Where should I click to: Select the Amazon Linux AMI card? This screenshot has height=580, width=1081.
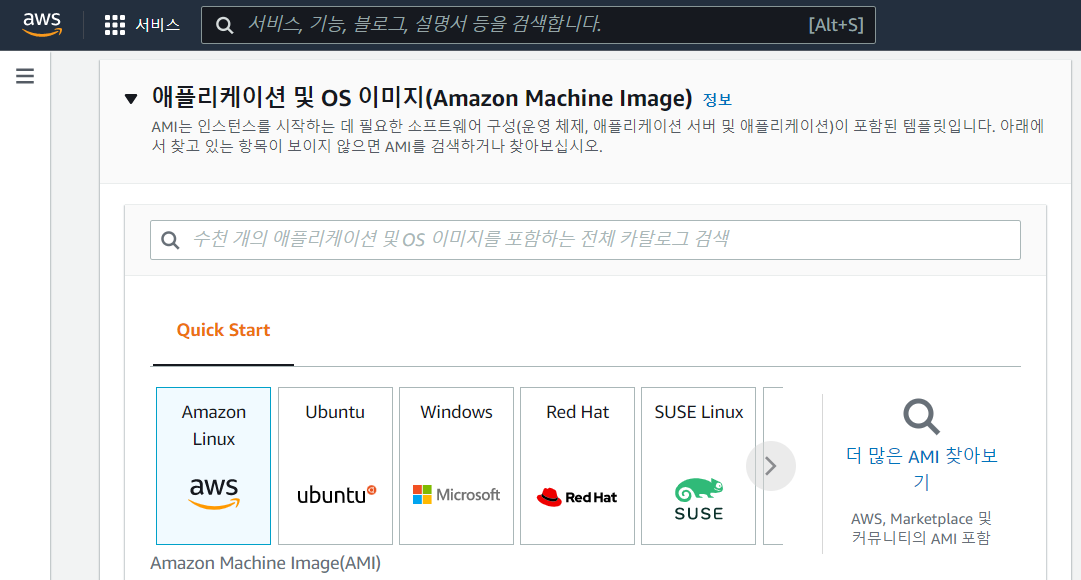(214, 466)
